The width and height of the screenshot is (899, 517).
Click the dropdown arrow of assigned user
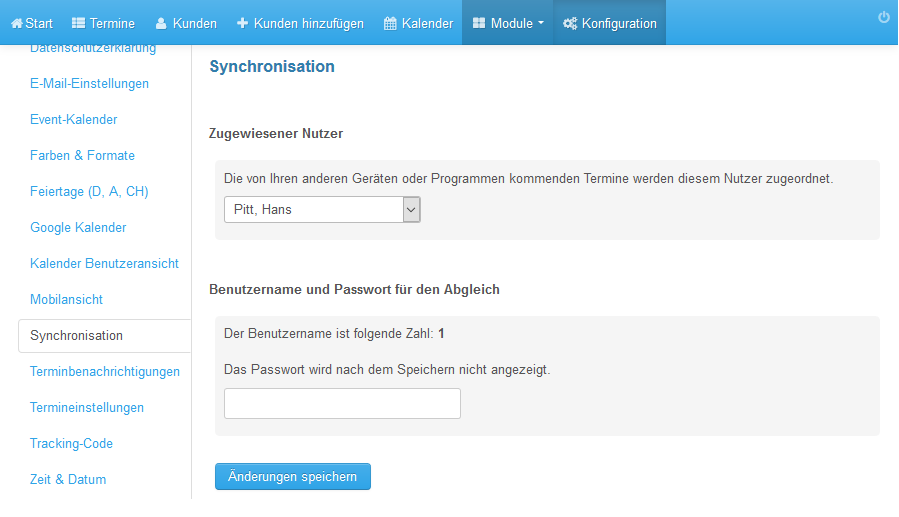tap(411, 210)
